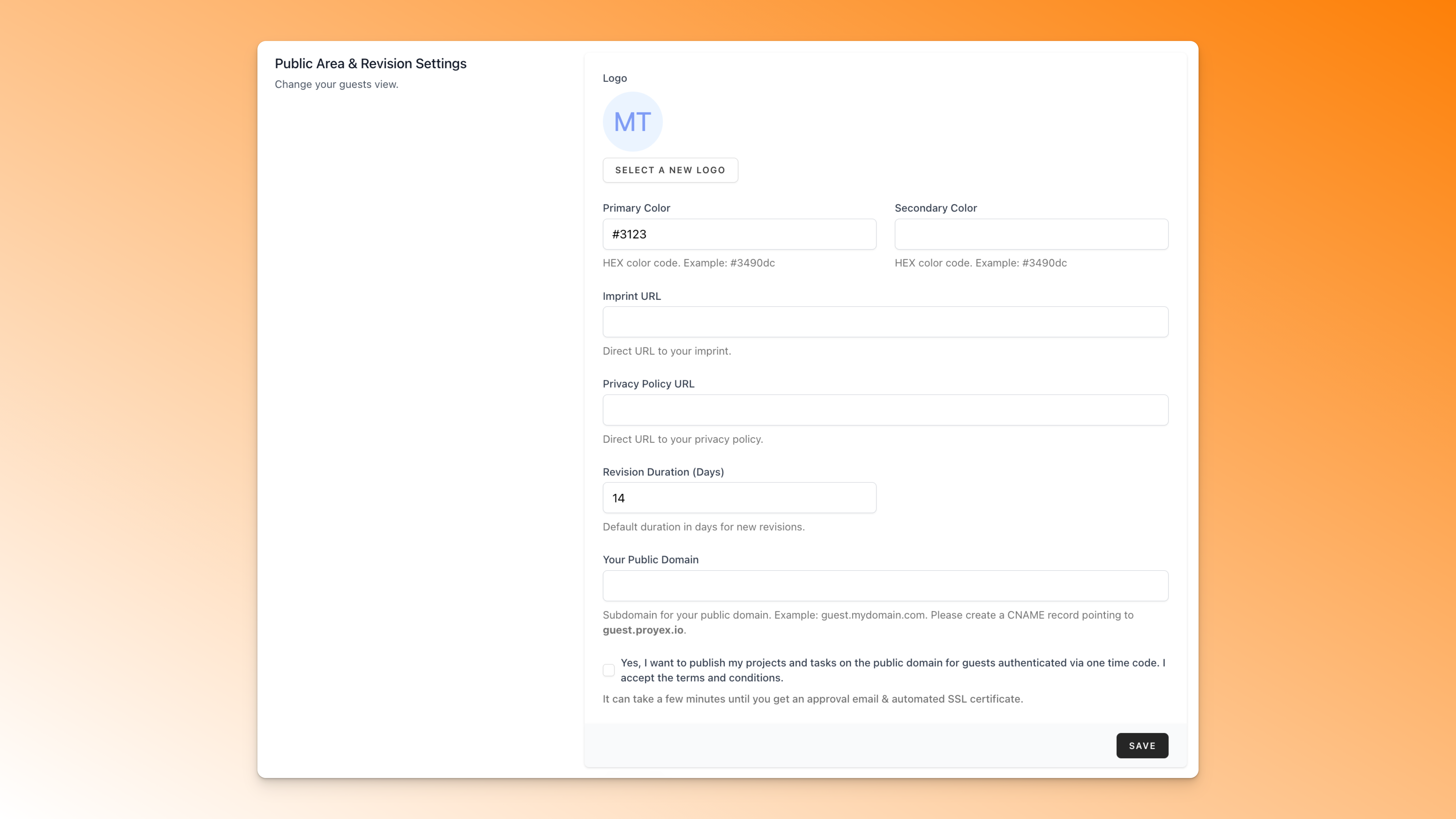Image resolution: width=1456 pixels, height=819 pixels.
Task: Tick the publish on public domain checkbox
Action: [x=609, y=670]
